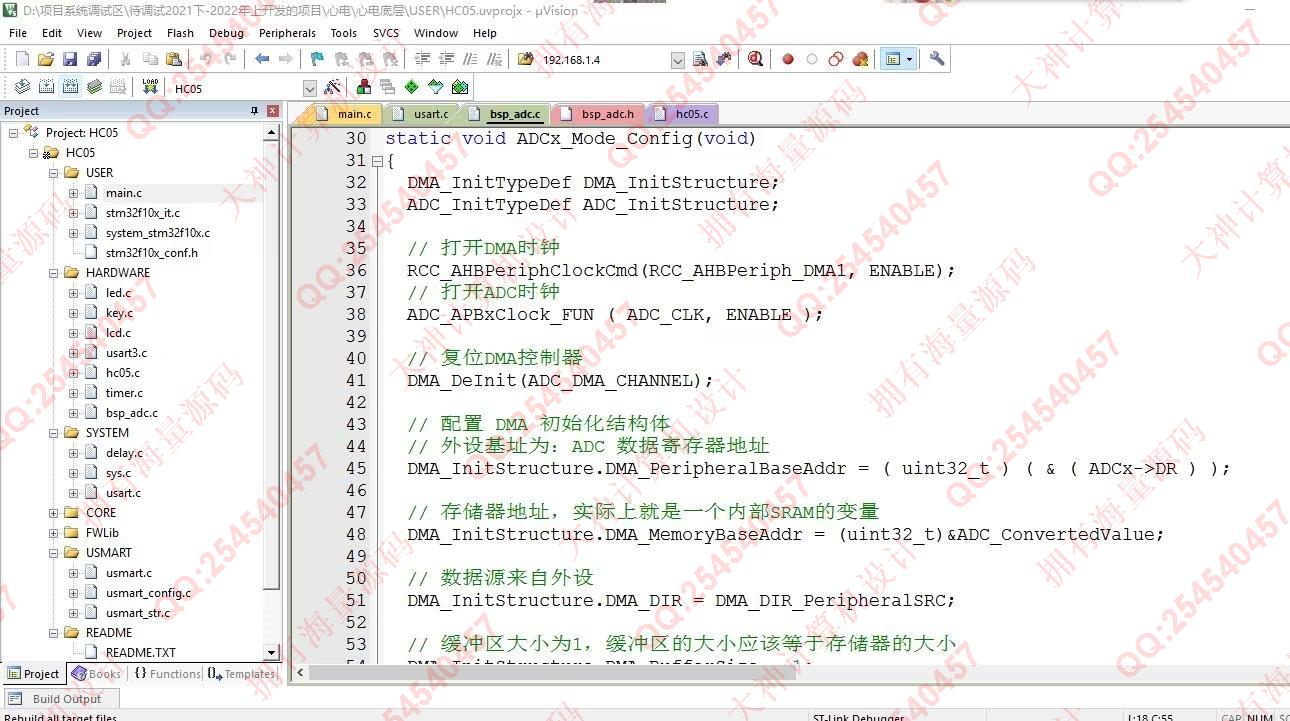Unindent the selected lines
1290x721 pixels.
tap(446, 59)
